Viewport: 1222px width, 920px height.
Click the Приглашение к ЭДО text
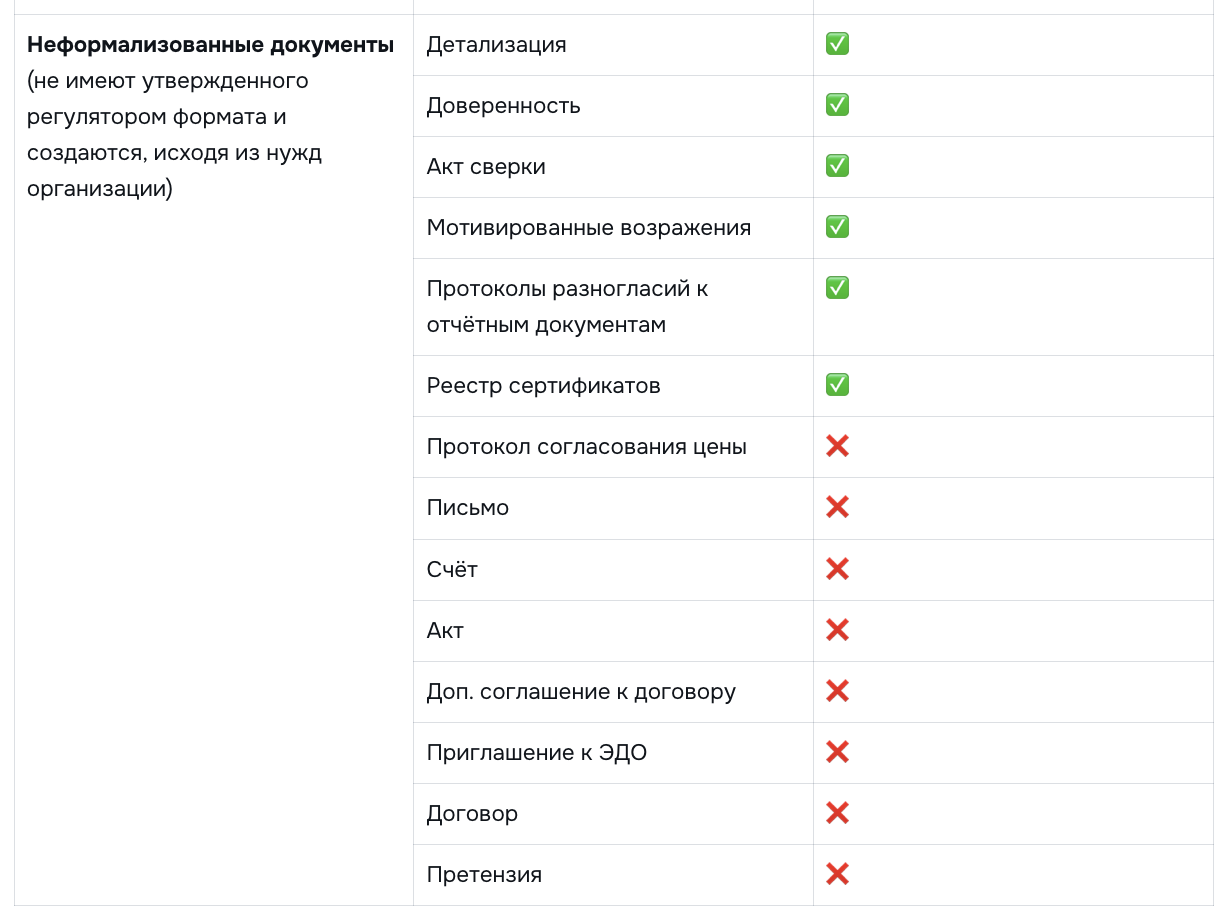click(x=536, y=753)
